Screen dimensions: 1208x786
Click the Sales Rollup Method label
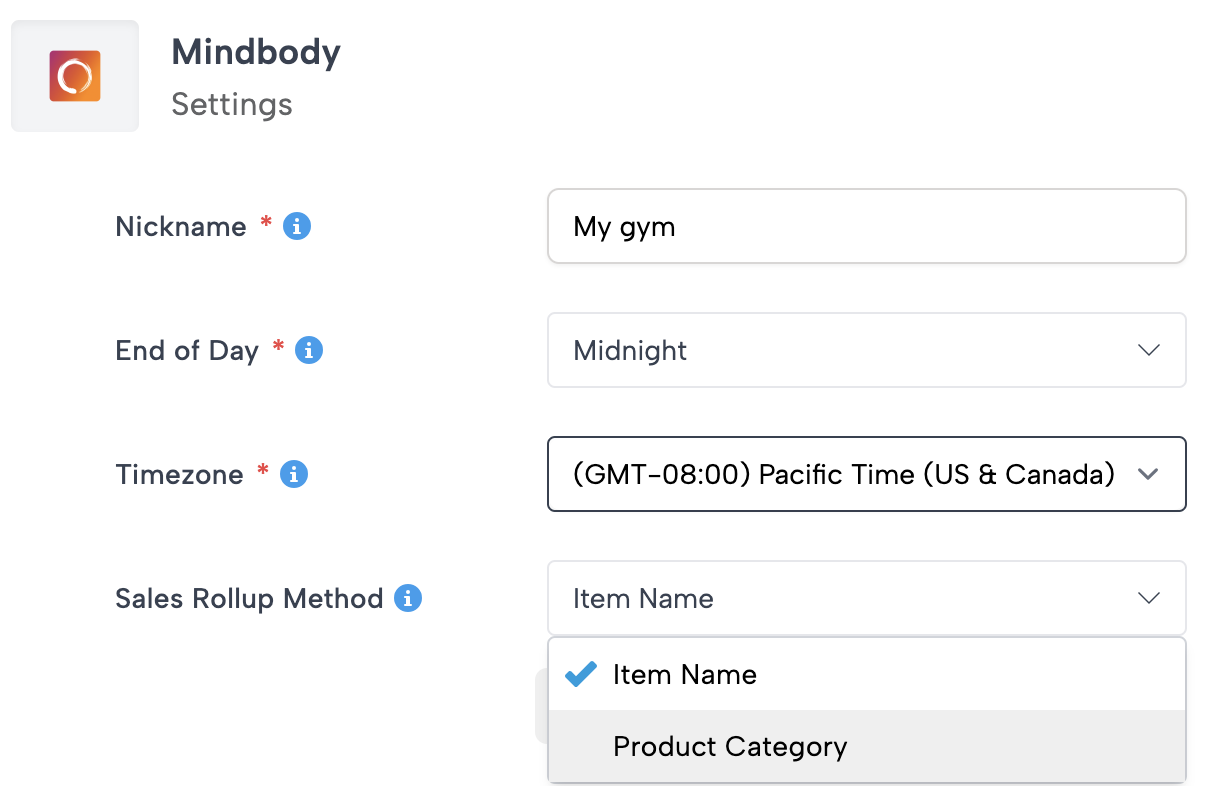point(249,599)
